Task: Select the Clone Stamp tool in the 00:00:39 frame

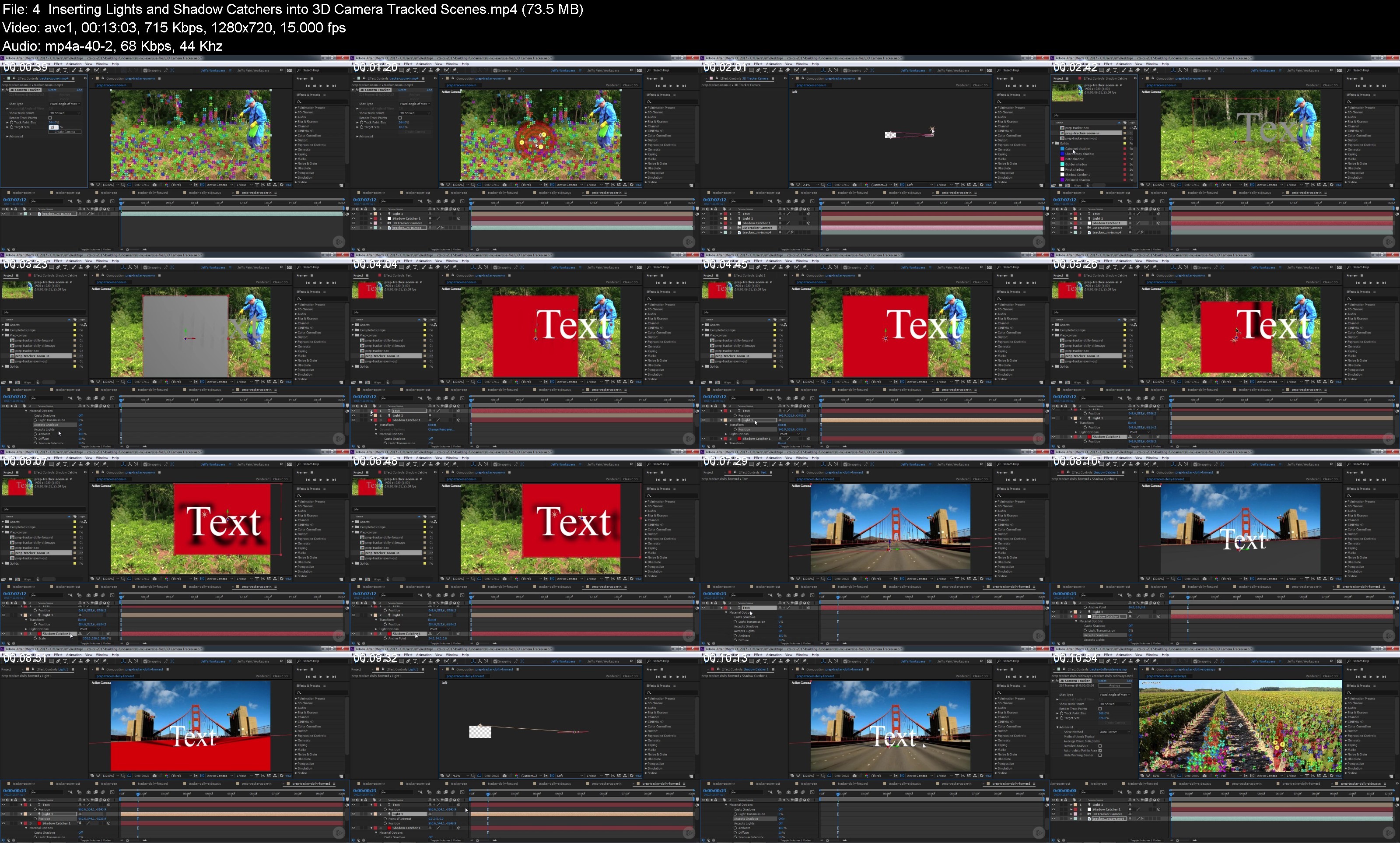Action: coord(80,70)
